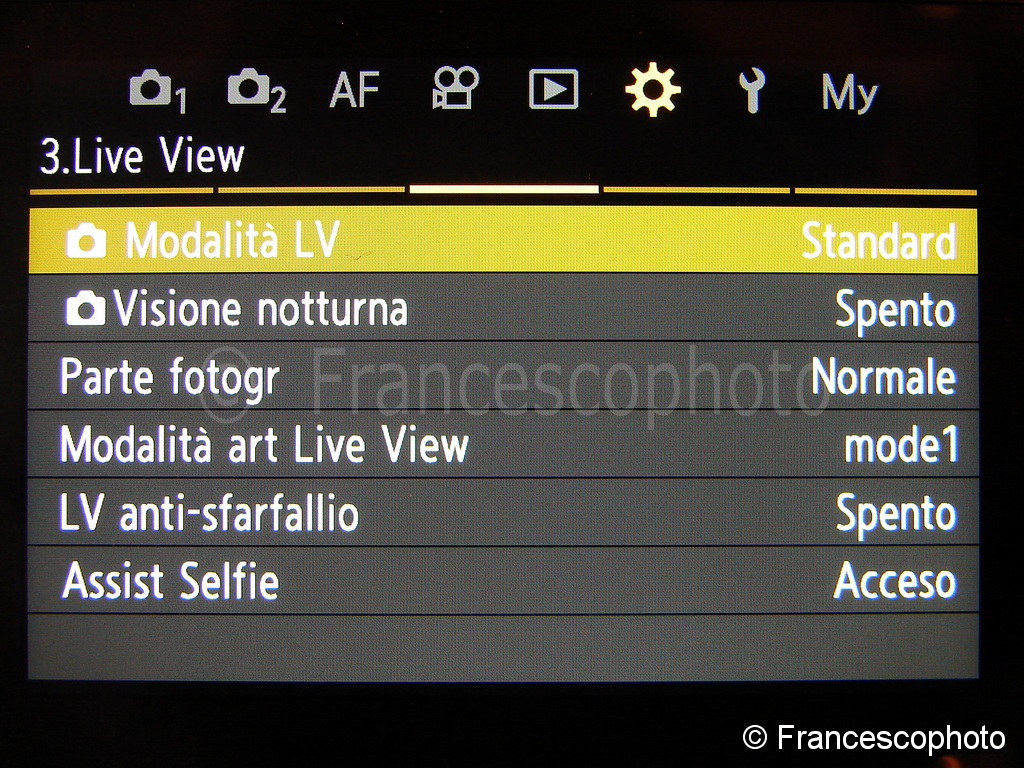Jump to the last page indicator segment
Screen dimensions: 1024x768
point(886,191)
